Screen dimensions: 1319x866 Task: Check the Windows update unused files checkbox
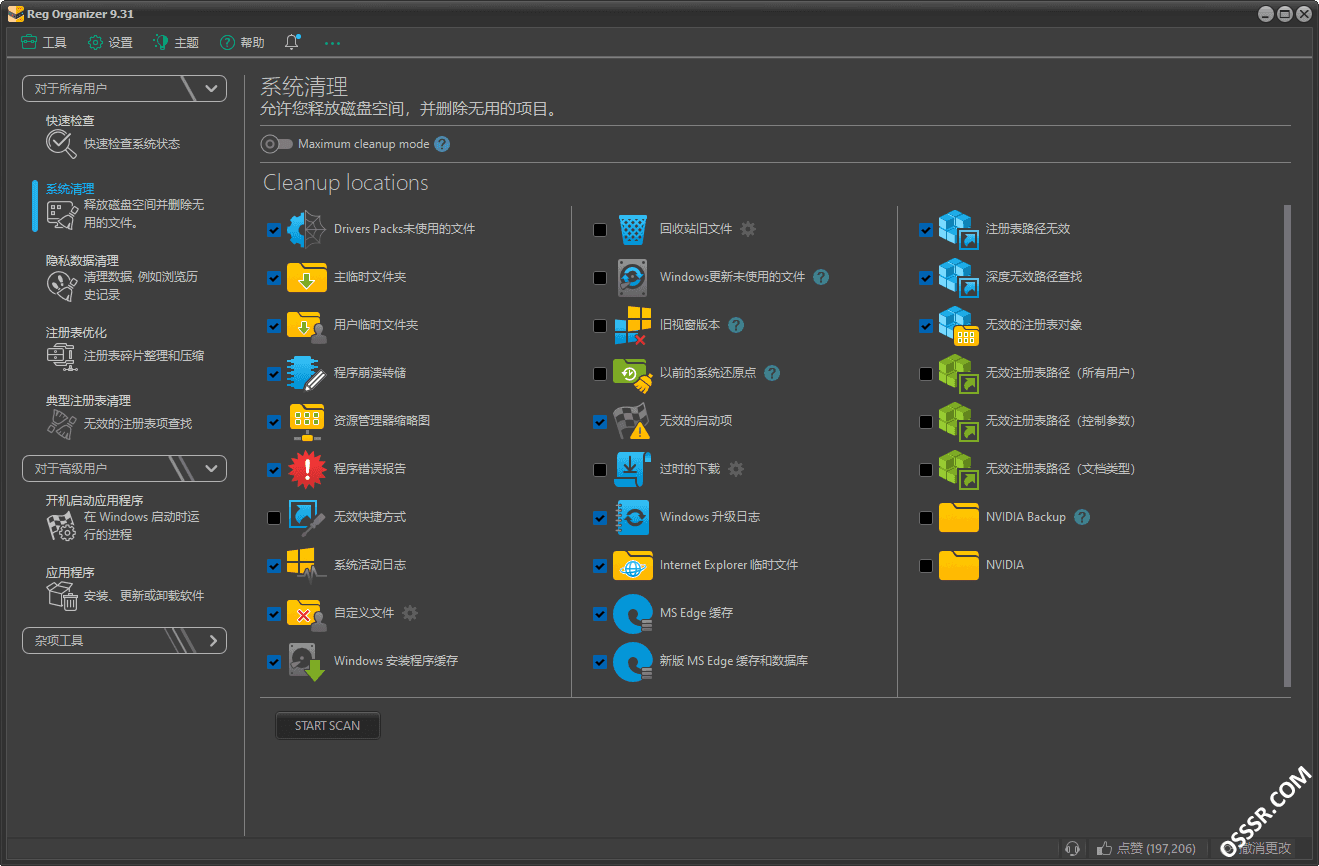click(x=600, y=277)
